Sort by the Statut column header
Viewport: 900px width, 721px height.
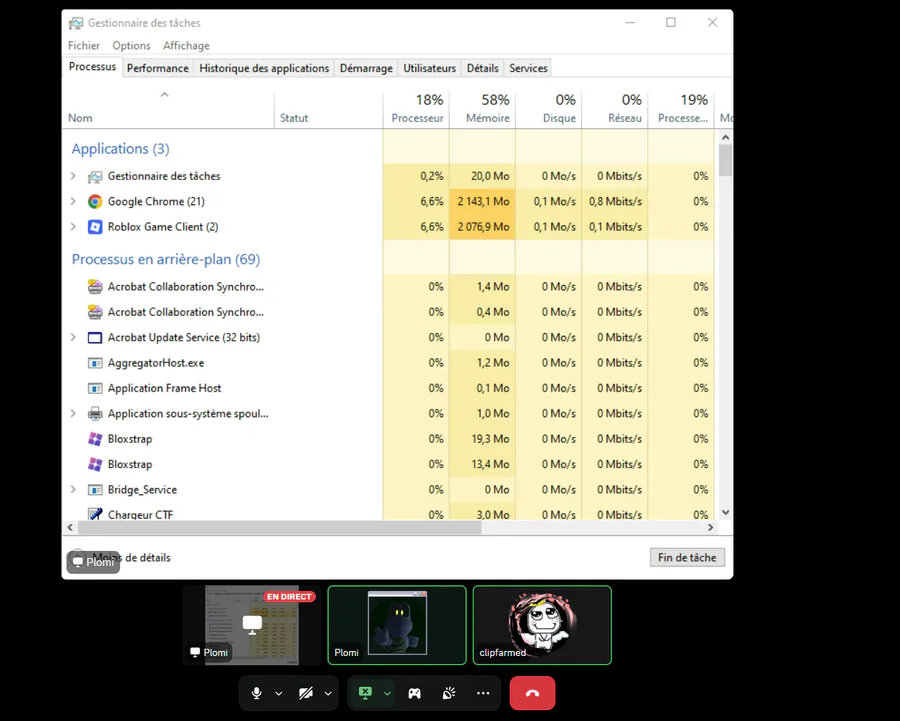pyautogui.click(x=328, y=109)
